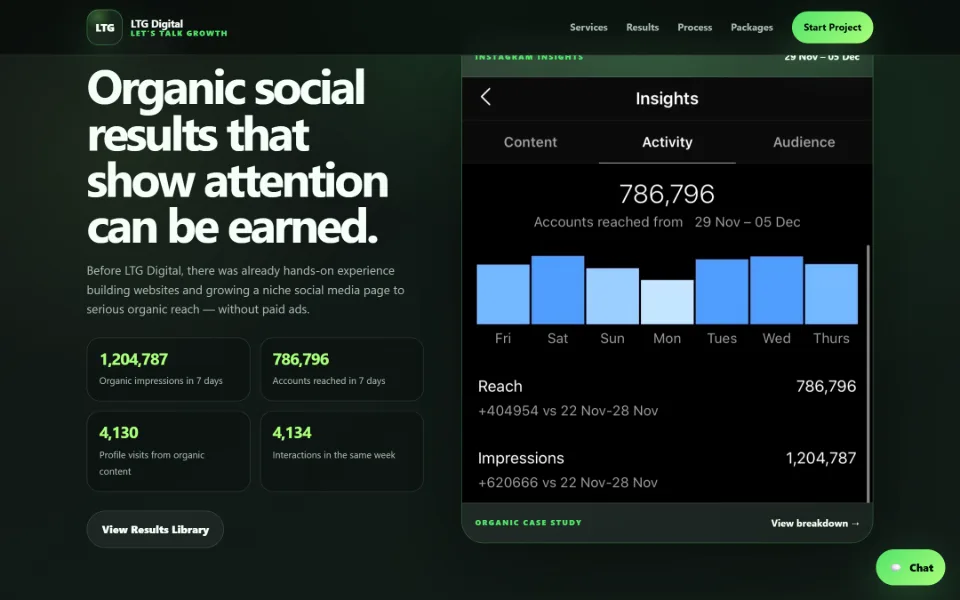Click the 'Organic social results' headline
This screenshot has height=600, width=960.
(x=239, y=156)
